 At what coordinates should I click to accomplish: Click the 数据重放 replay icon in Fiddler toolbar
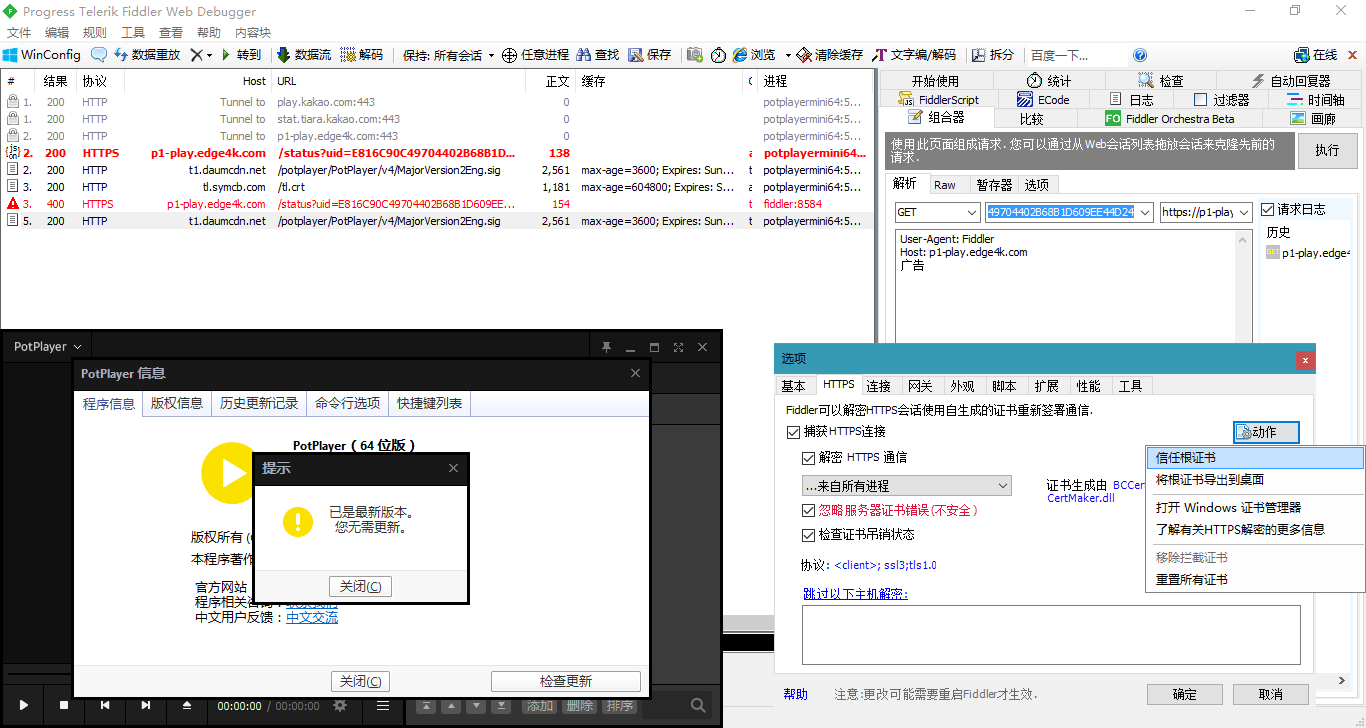coord(121,55)
